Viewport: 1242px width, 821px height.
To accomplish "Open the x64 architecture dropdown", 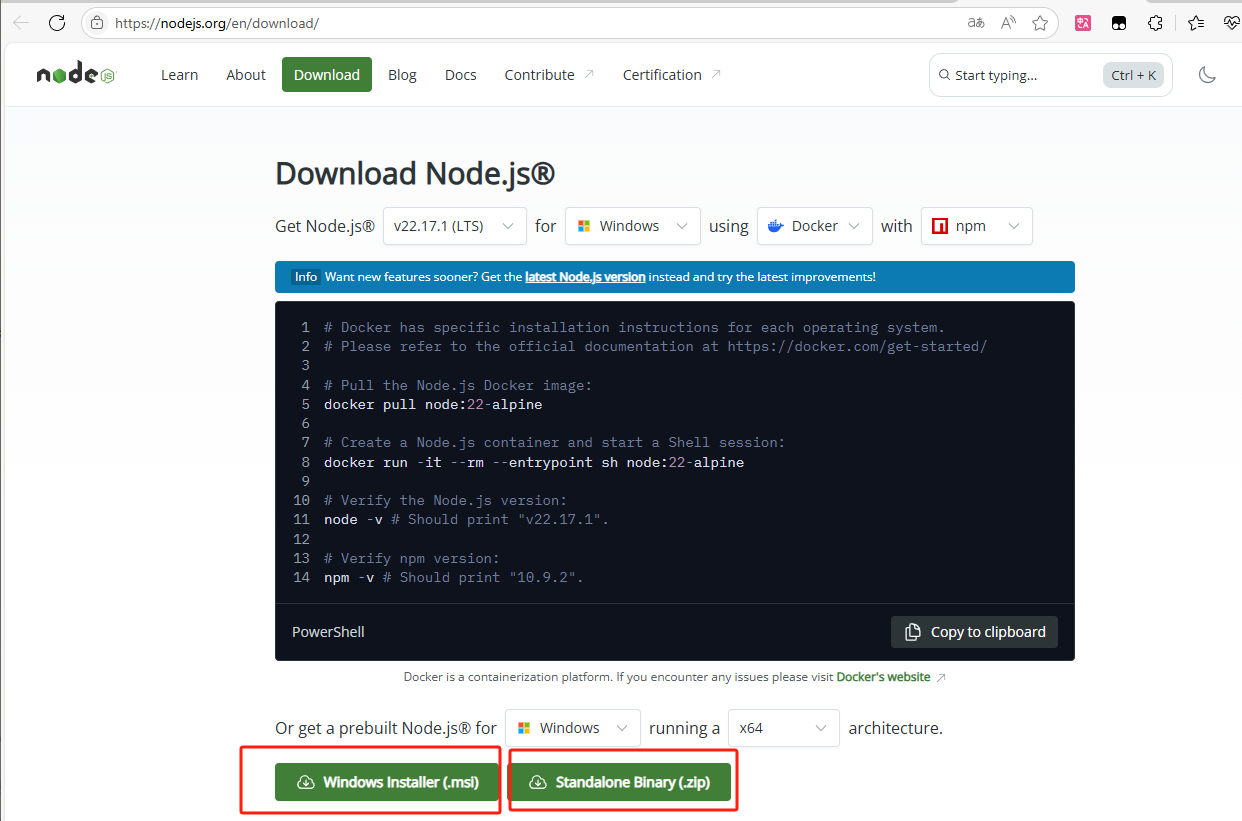I will tap(784, 728).
